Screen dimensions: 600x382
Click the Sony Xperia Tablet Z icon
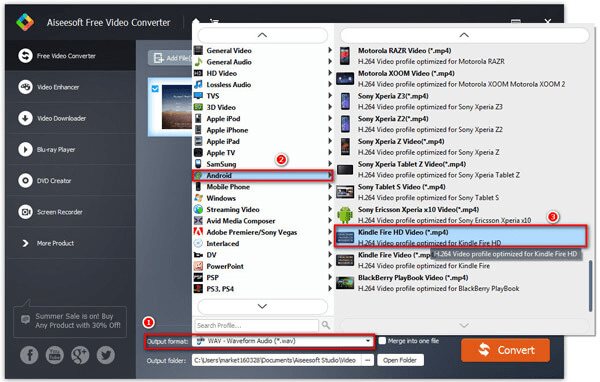(x=345, y=170)
